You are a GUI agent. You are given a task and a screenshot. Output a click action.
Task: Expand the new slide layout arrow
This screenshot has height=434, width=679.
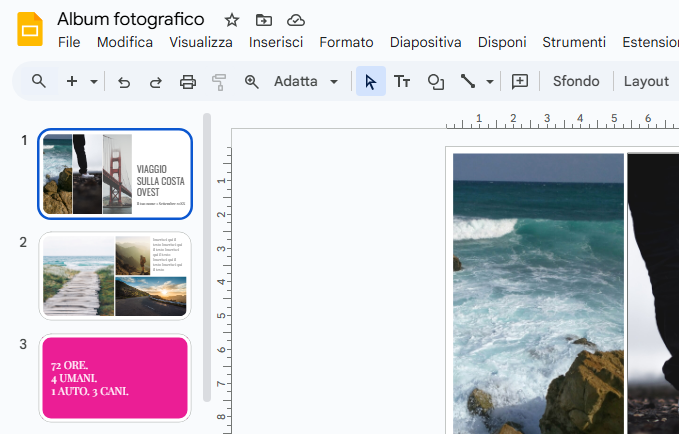pos(94,82)
